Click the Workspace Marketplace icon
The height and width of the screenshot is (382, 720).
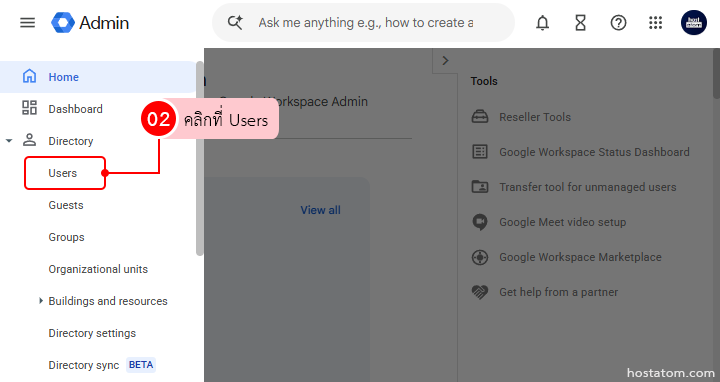click(x=480, y=257)
